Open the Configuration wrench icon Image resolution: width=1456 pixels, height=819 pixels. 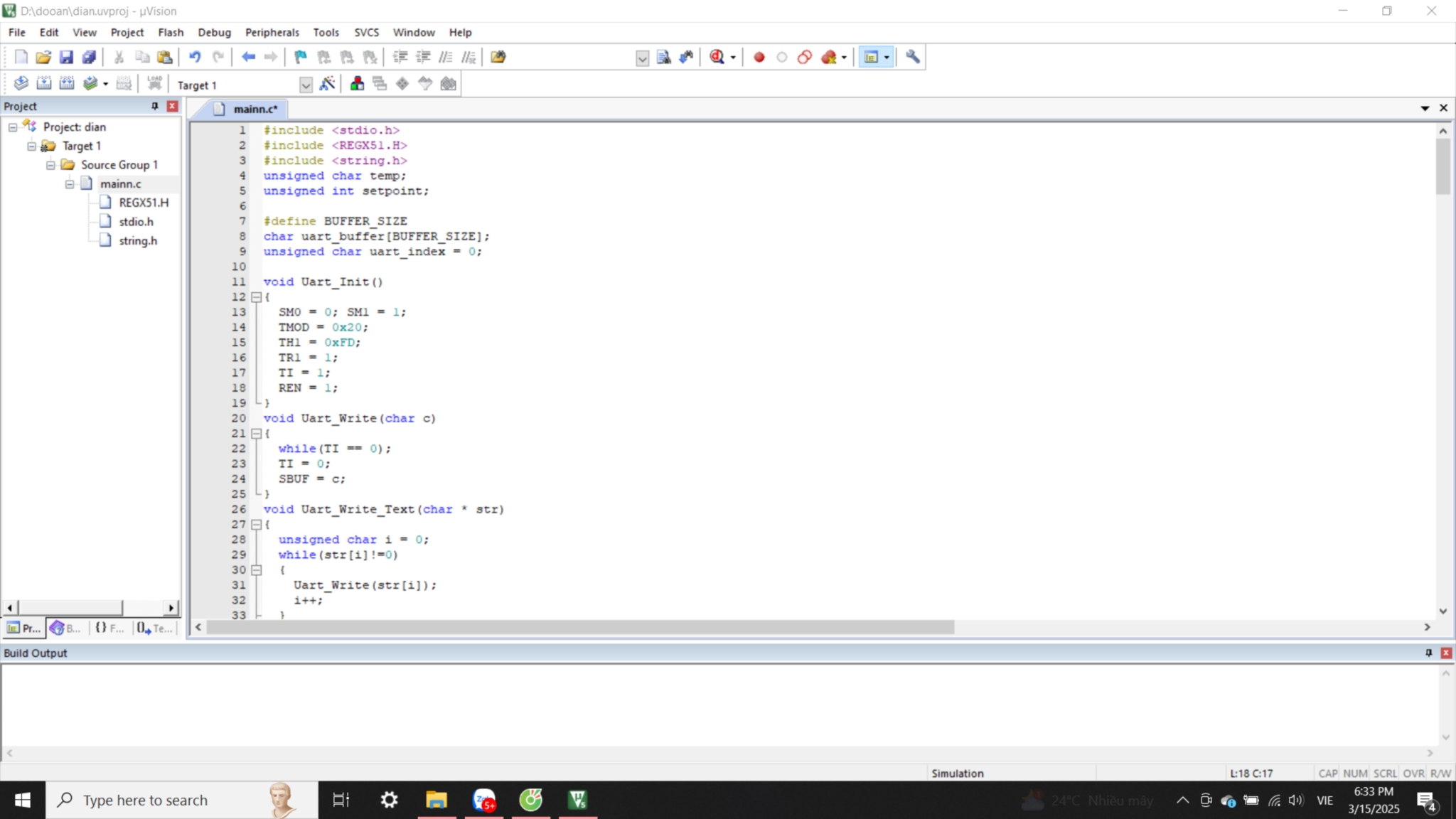tap(913, 57)
